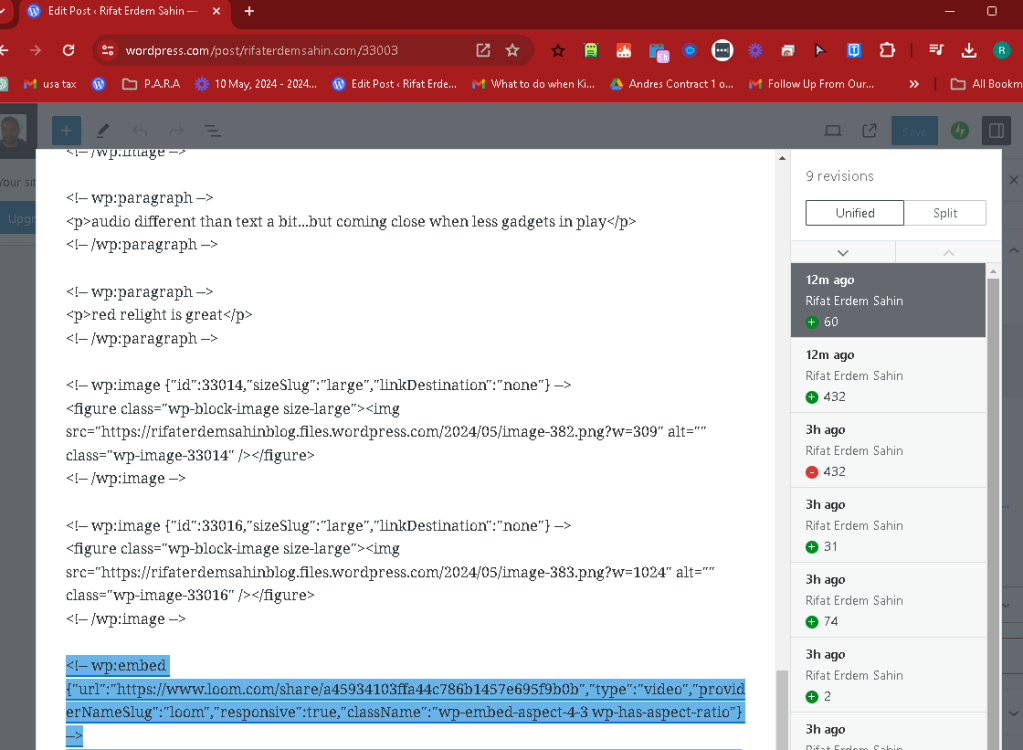Open the 'Andres Contract 1' Drive bookmark
Screen dimensions: 1023x750
[671, 83]
